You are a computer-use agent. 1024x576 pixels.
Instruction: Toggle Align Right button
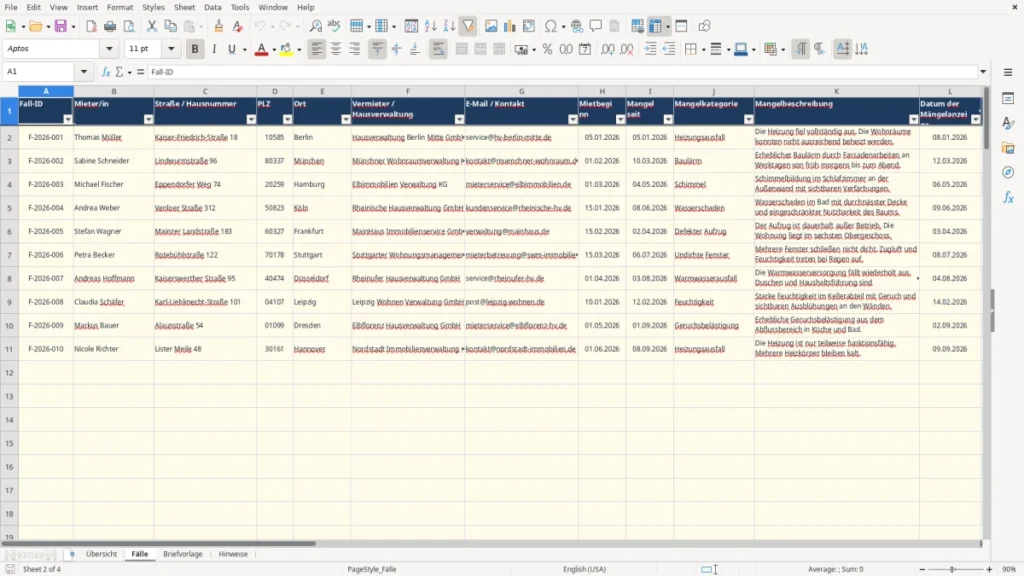[x=355, y=49]
